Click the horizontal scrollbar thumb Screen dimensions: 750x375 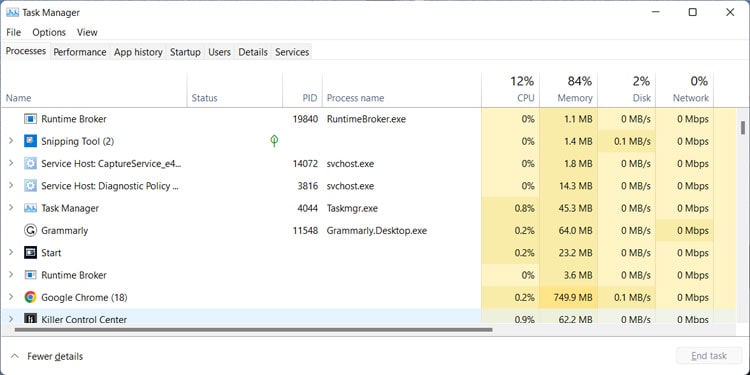click(x=254, y=330)
